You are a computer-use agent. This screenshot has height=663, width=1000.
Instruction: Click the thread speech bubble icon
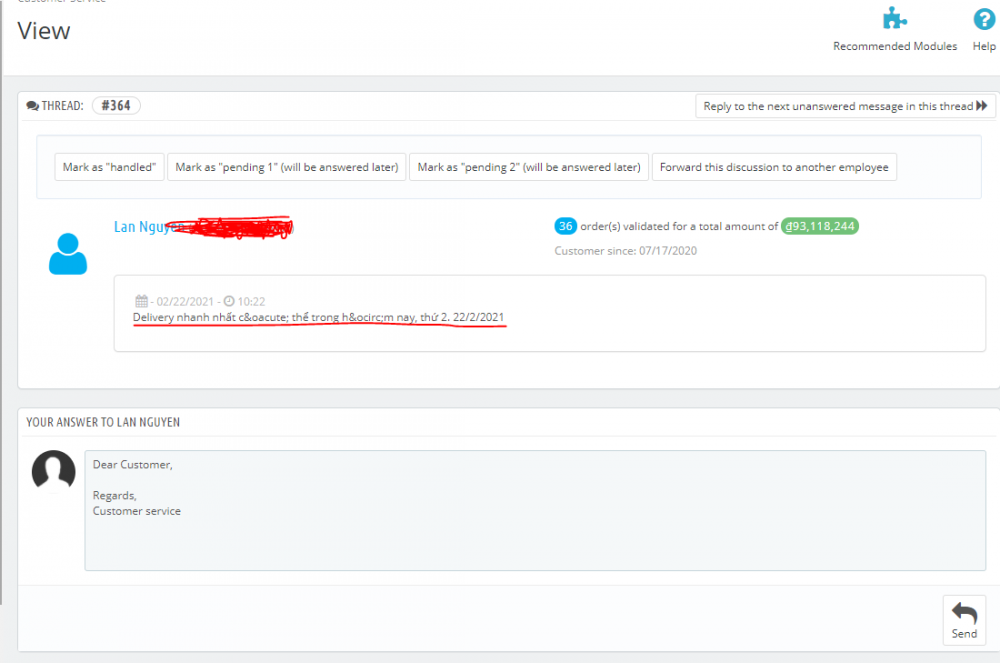[33, 106]
